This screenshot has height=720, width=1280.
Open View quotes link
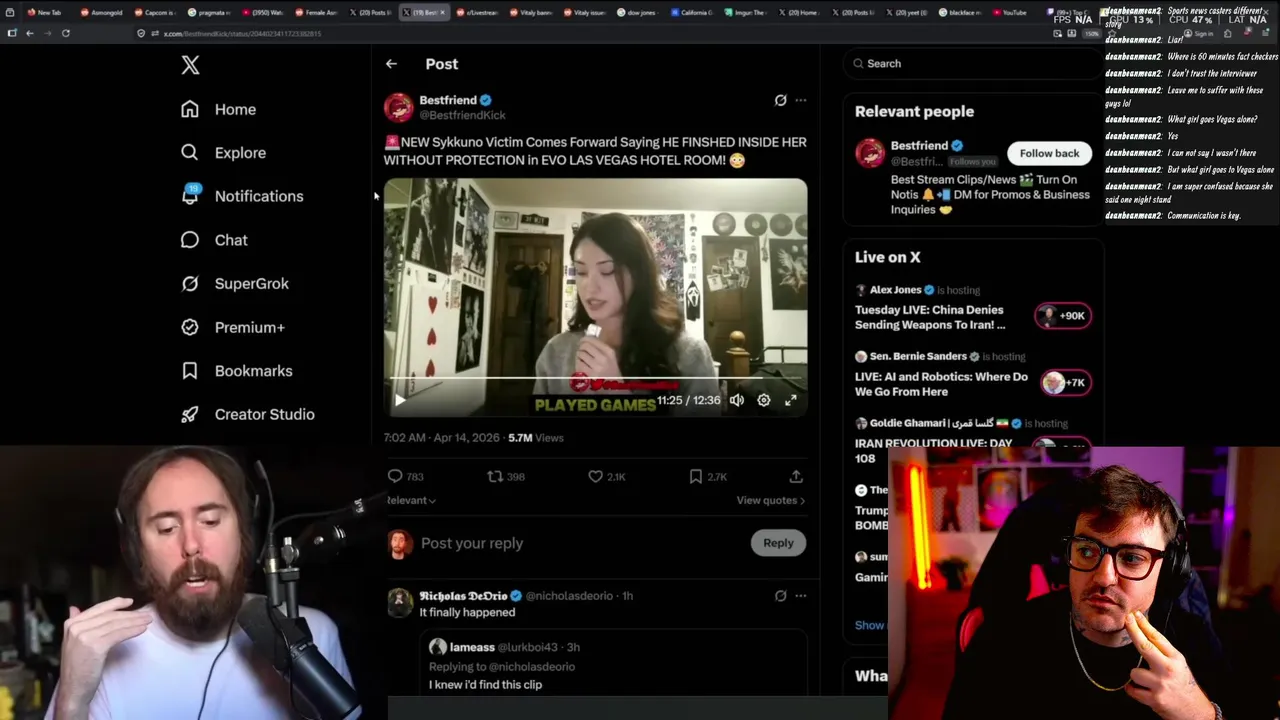point(770,500)
